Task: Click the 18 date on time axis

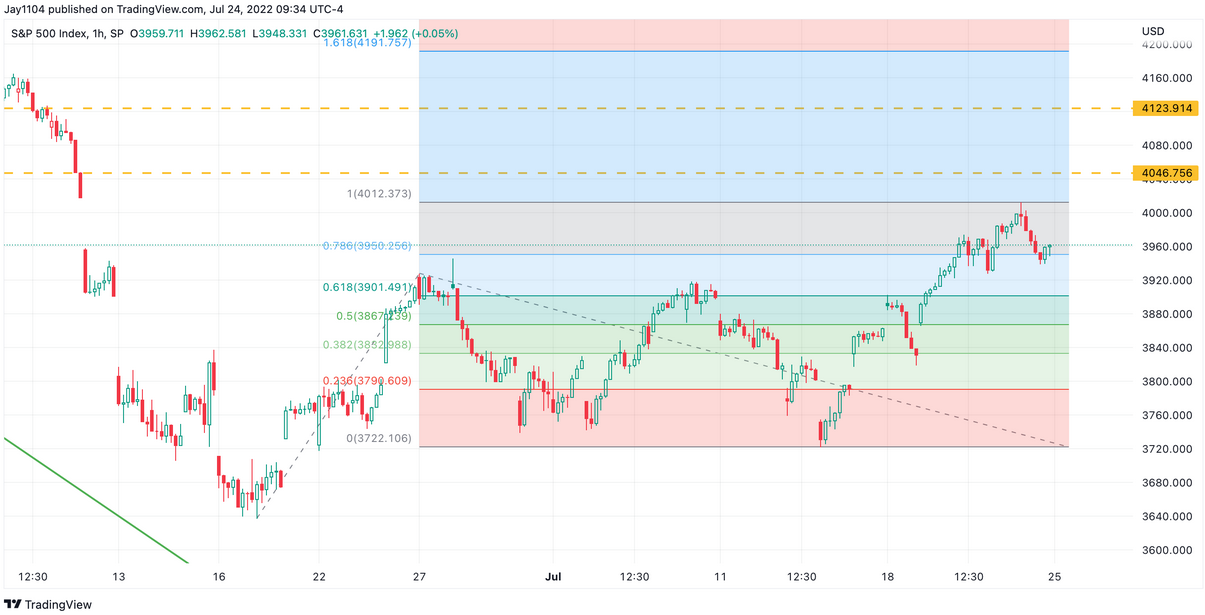Action: pos(885,577)
